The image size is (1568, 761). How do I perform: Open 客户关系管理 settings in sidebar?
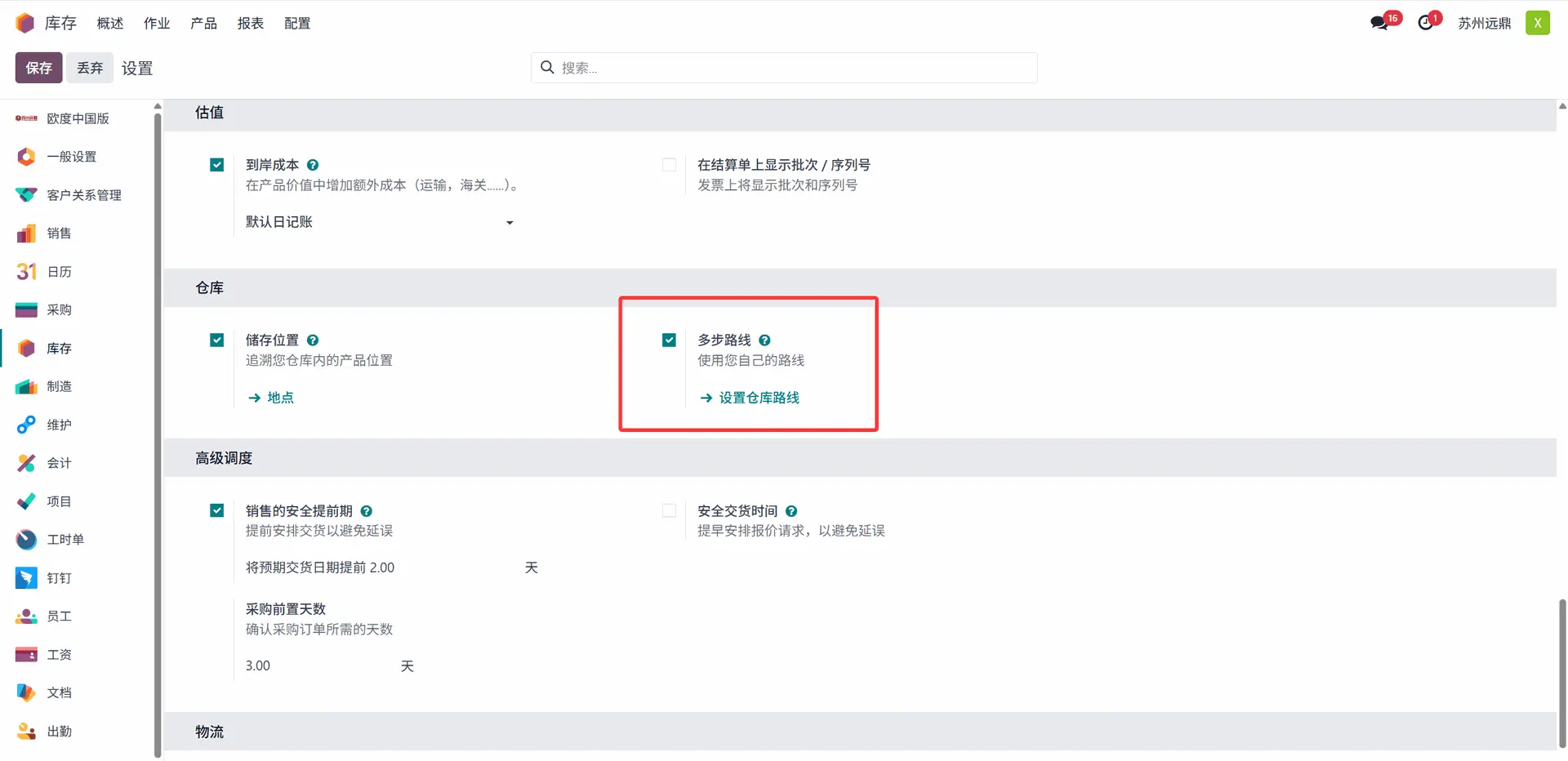pyautogui.click(x=83, y=195)
